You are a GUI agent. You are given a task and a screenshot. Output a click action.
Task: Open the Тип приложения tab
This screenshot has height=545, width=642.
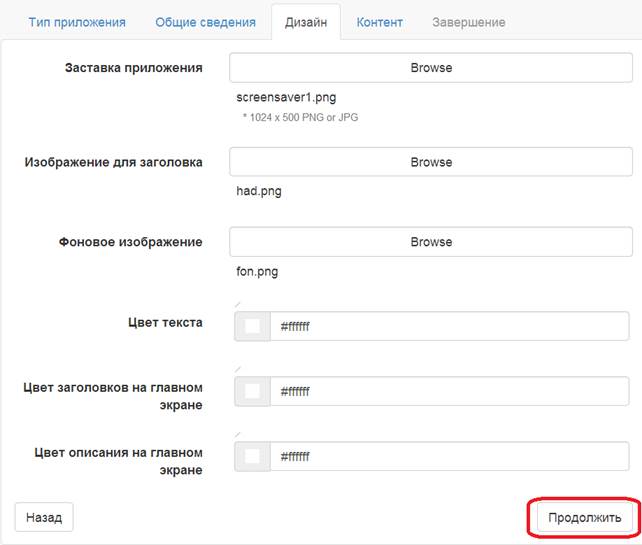coord(77,22)
